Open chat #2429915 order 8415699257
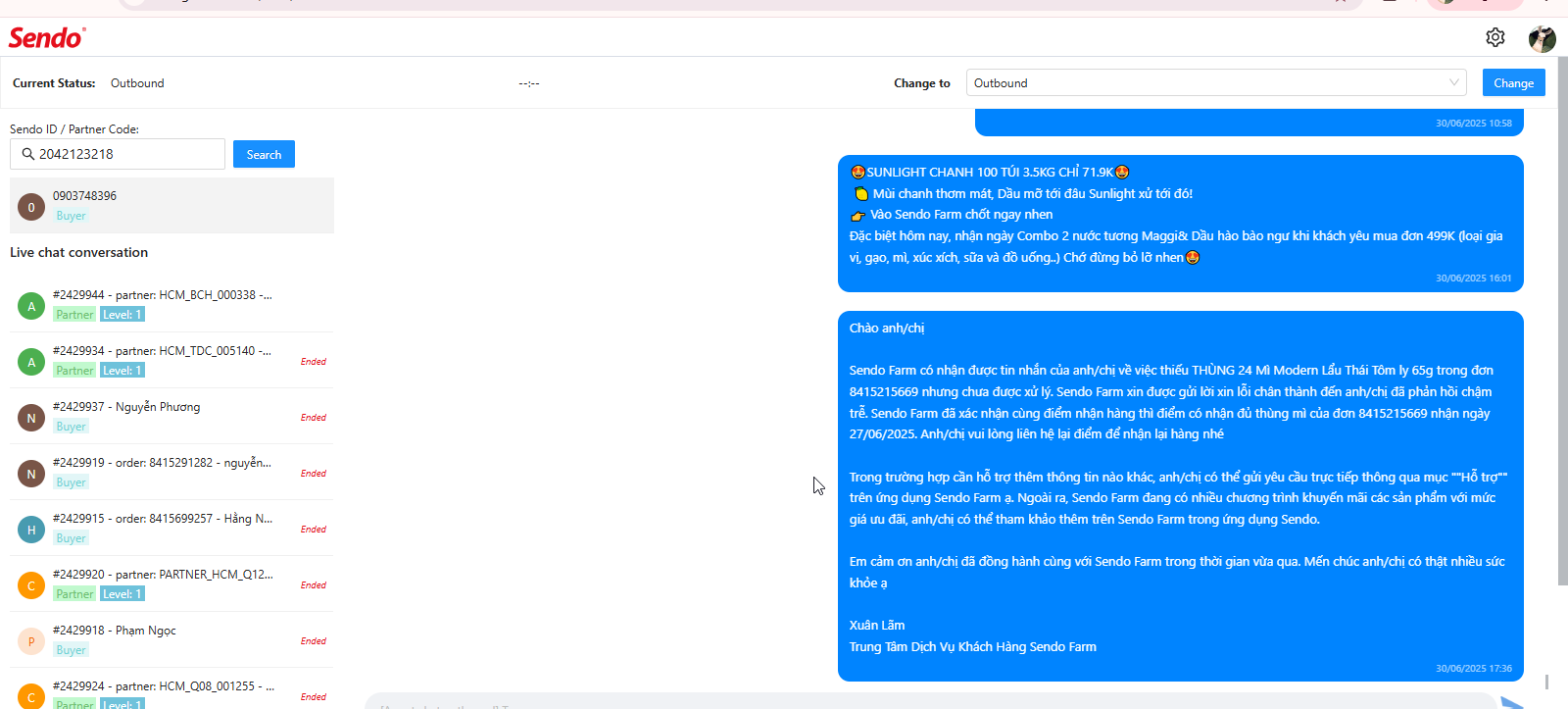Image resolution: width=1568 pixels, height=709 pixels. click(x=171, y=529)
